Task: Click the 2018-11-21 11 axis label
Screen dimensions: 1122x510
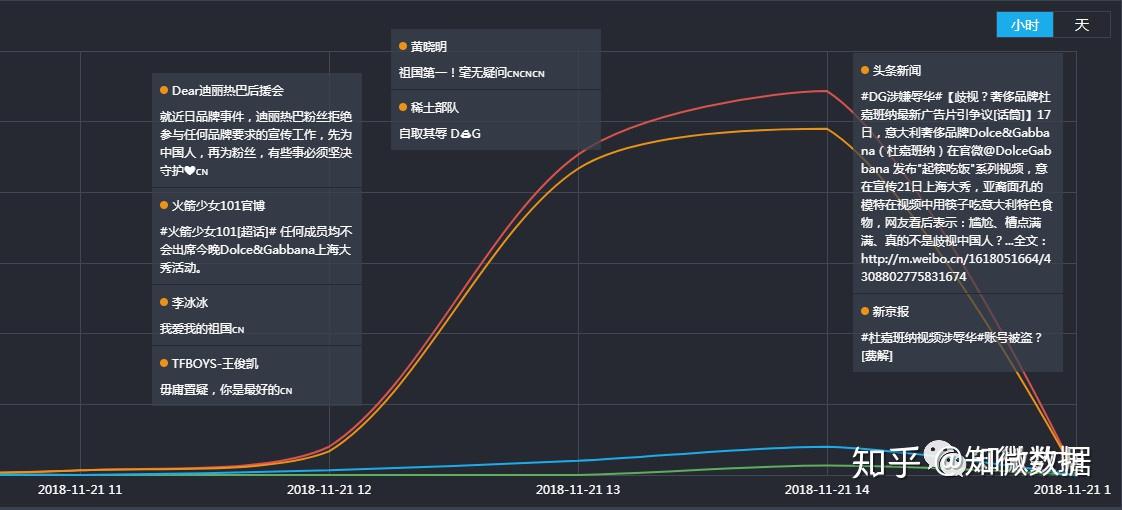Action: coord(80,490)
